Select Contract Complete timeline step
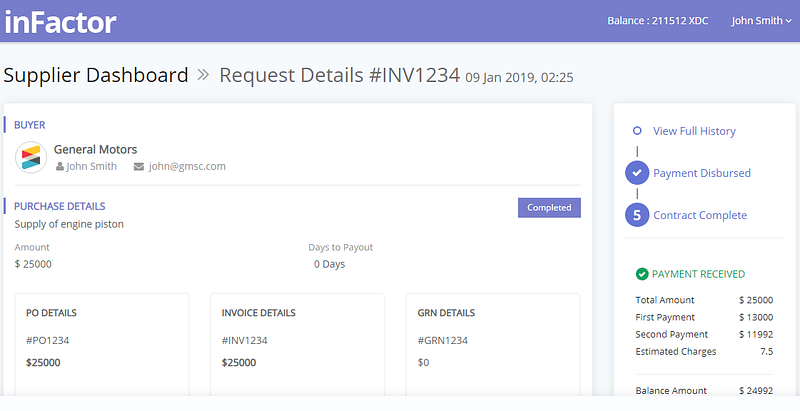 click(x=700, y=215)
